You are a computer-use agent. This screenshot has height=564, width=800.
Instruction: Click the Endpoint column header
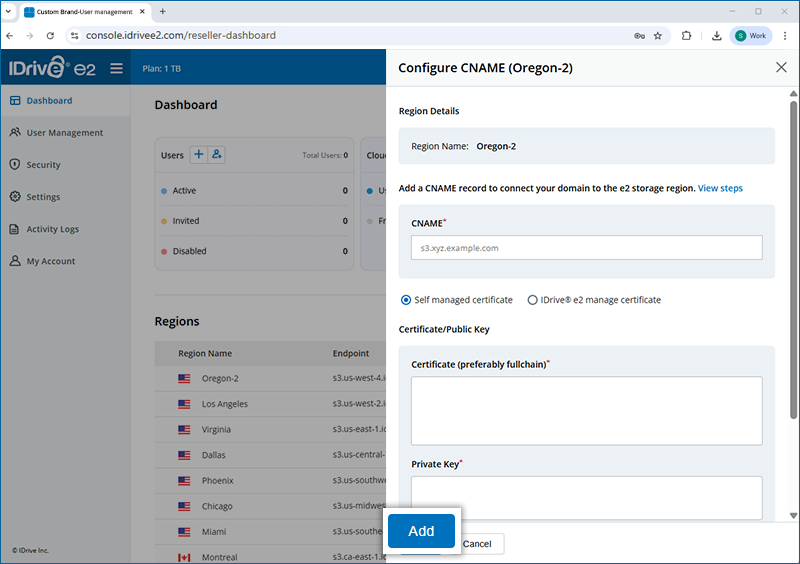351,353
